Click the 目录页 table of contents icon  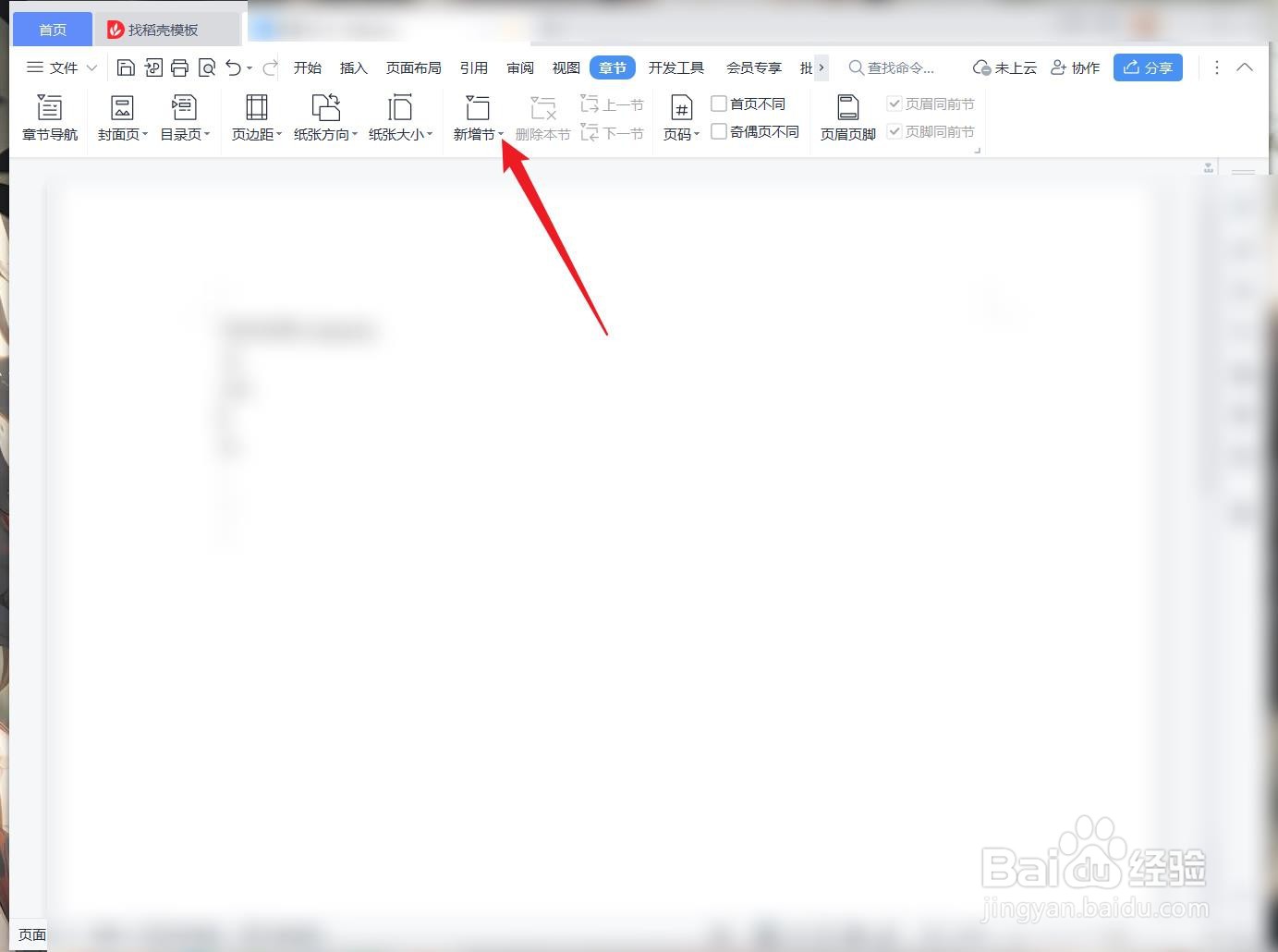point(184,107)
